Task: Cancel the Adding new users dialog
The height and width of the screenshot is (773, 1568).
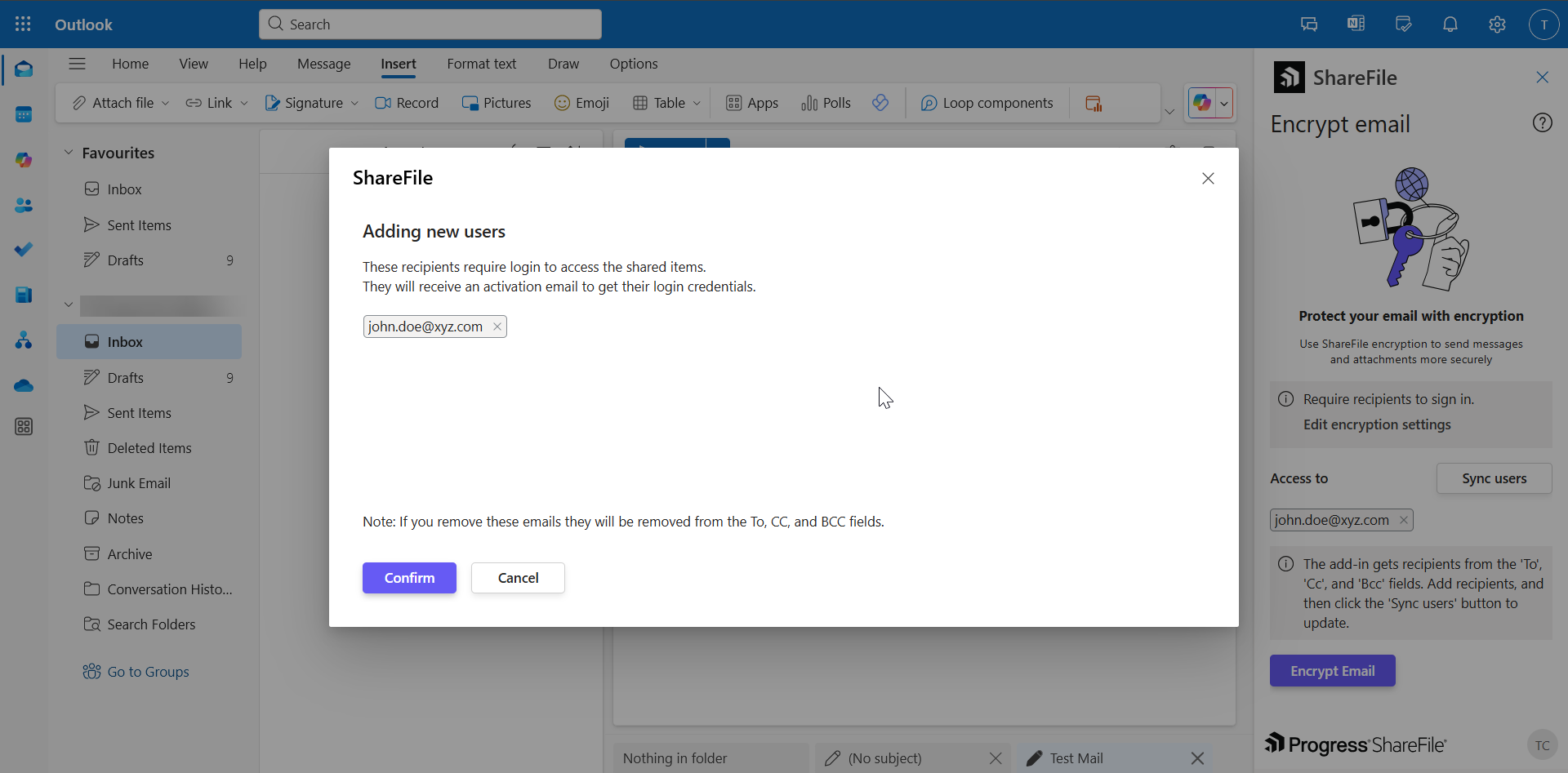Action: click(518, 578)
